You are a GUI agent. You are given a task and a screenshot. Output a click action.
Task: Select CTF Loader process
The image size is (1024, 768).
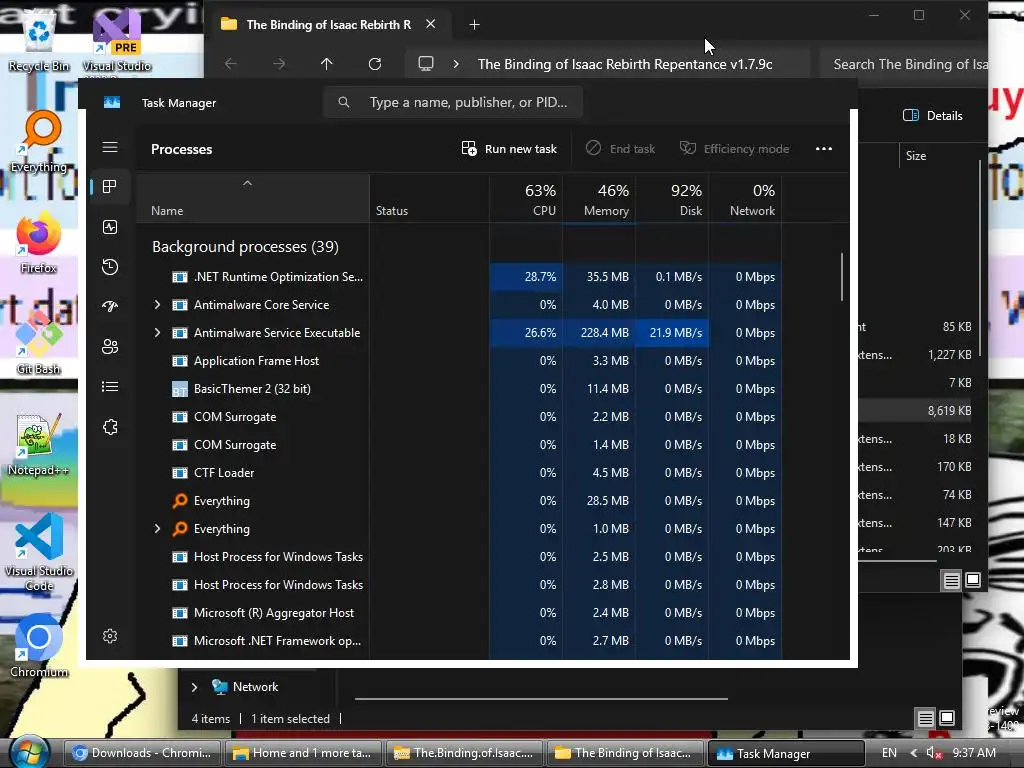coord(460,472)
